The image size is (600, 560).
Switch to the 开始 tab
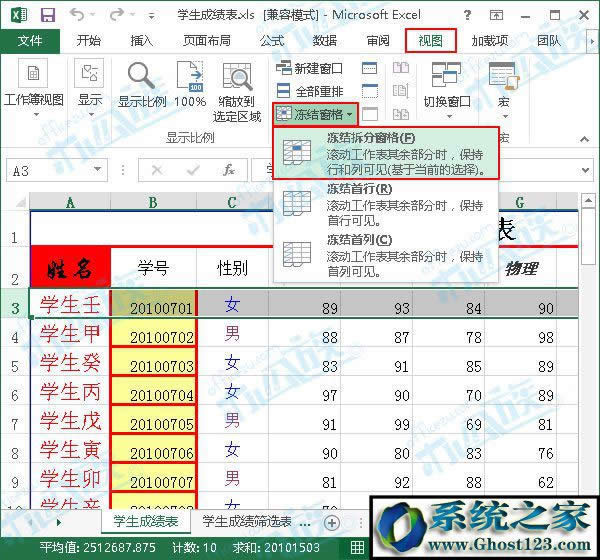88,40
